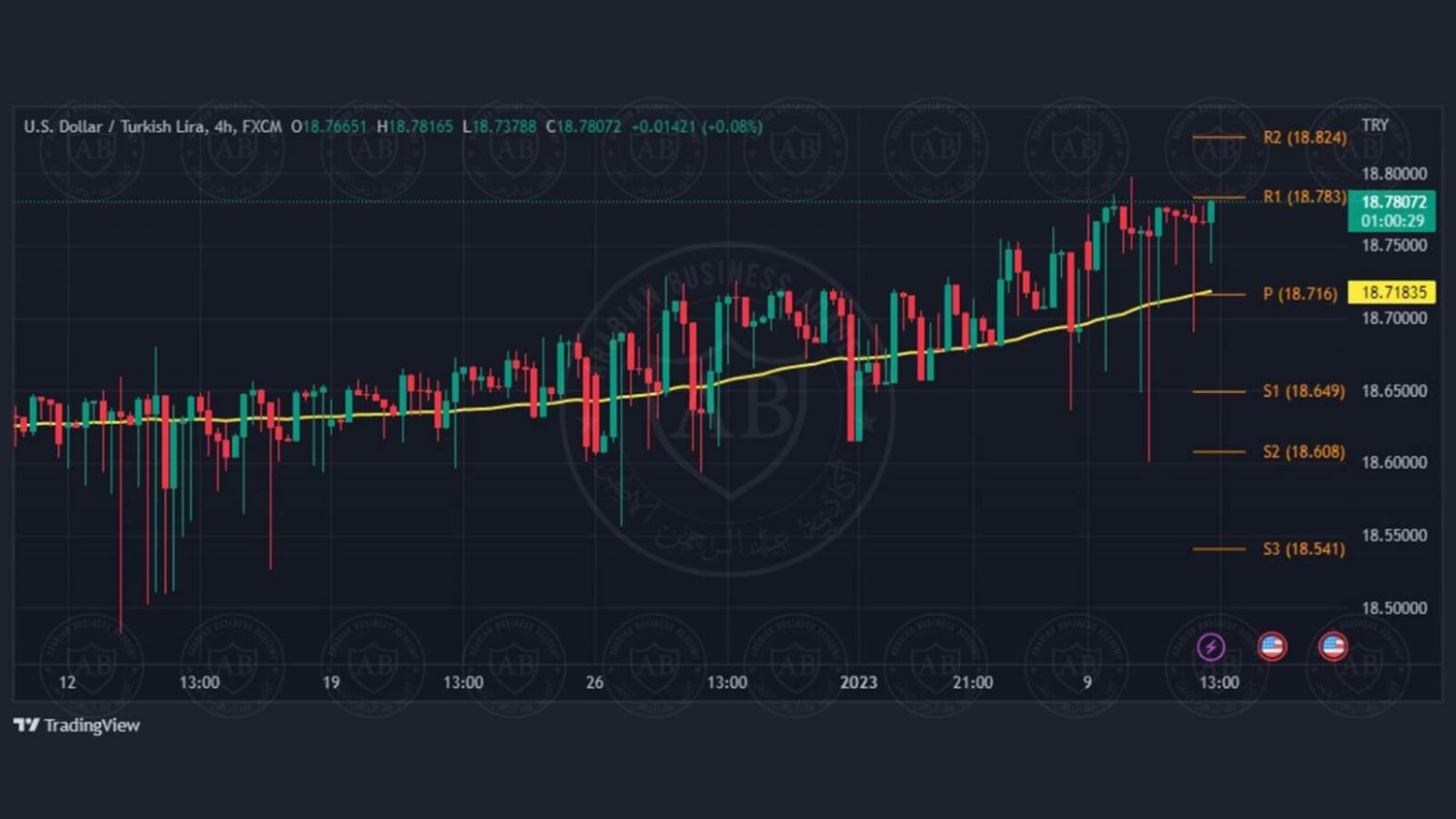Click the 4h timeframe label in the chart title
The height and width of the screenshot is (819, 1456).
(x=223, y=126)
